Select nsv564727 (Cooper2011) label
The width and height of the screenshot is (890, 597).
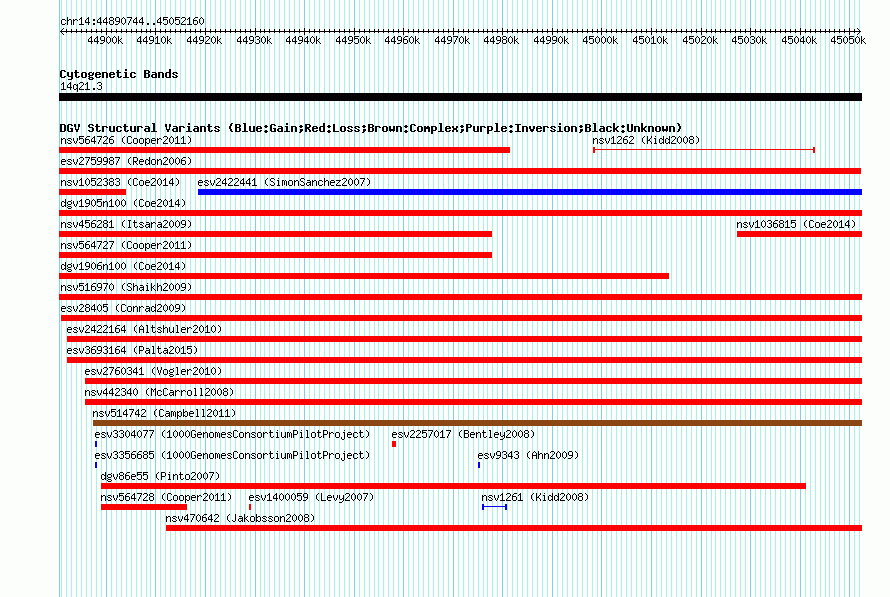pyautogui.click(x=126, y=245)
